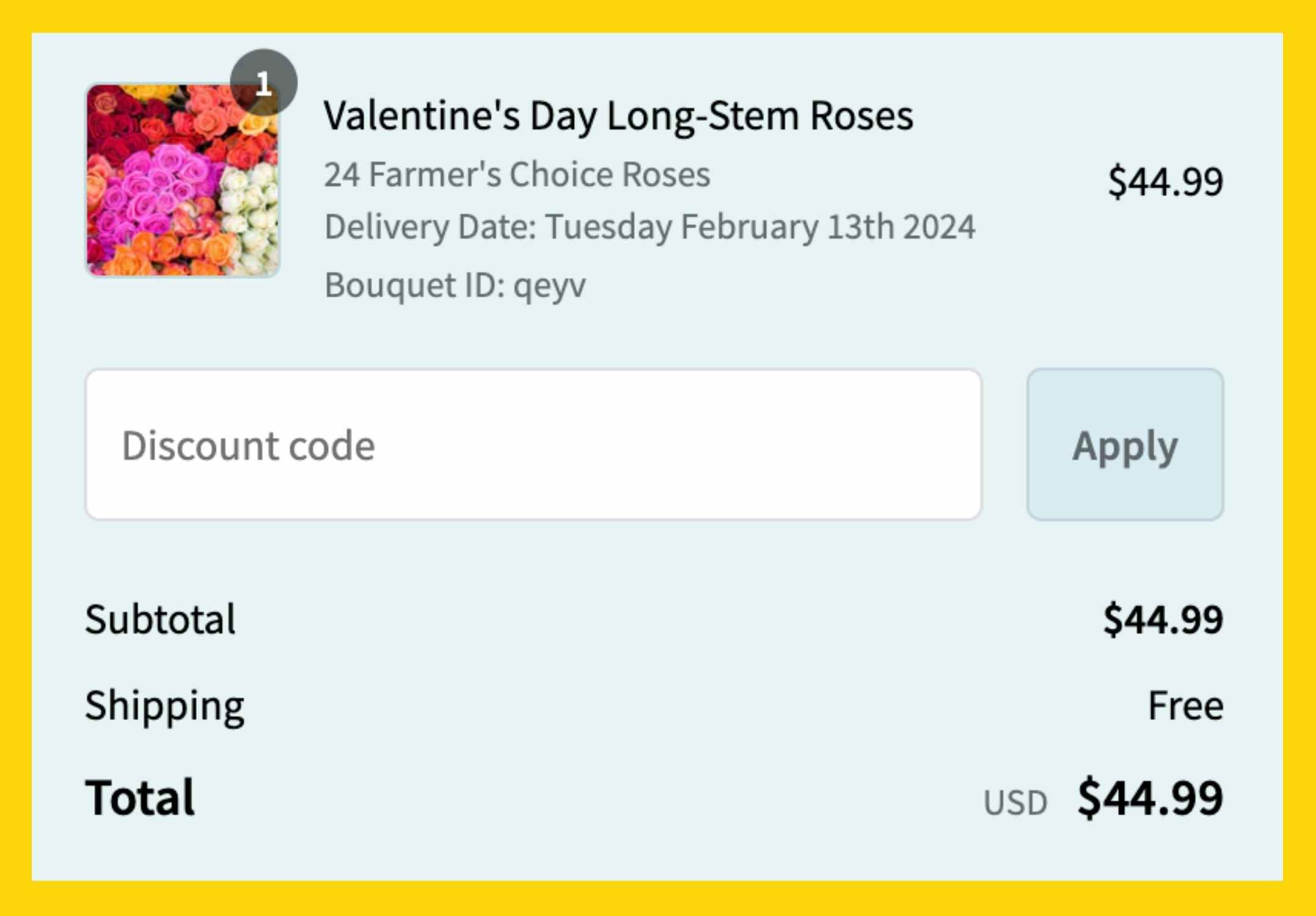This screenshot has height=916, width=1316.
Task: Click the 24 Farmer's Choice Roses description
Action: [517, 175]
